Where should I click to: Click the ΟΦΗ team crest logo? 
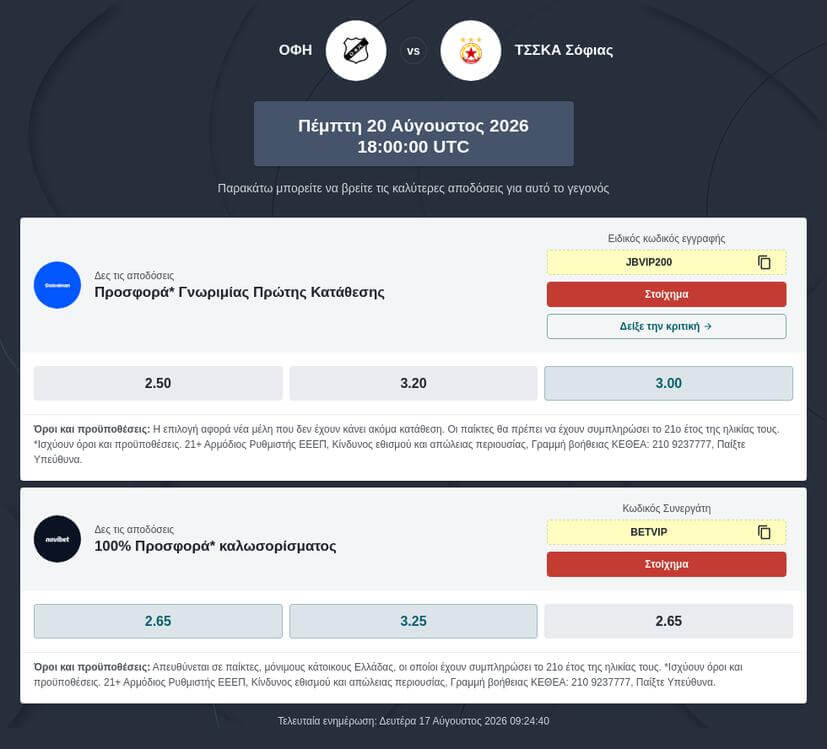(x=356, y=51)
